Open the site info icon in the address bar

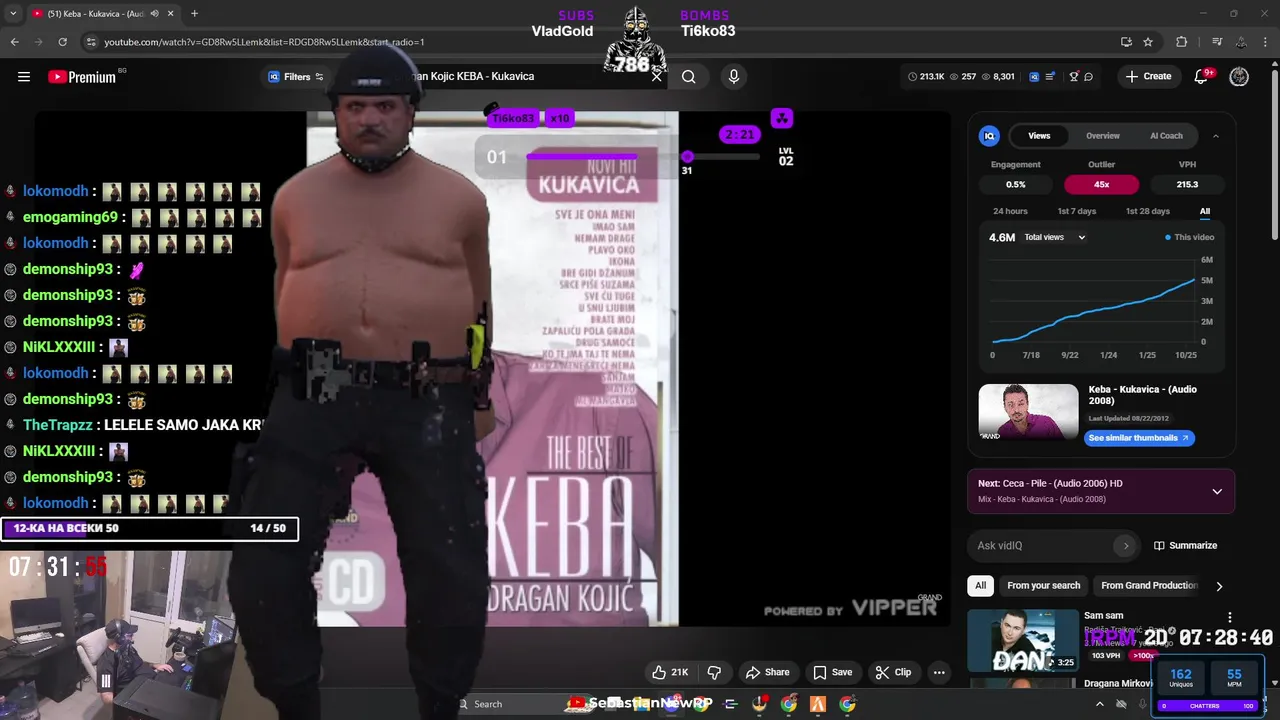(91, 42)
